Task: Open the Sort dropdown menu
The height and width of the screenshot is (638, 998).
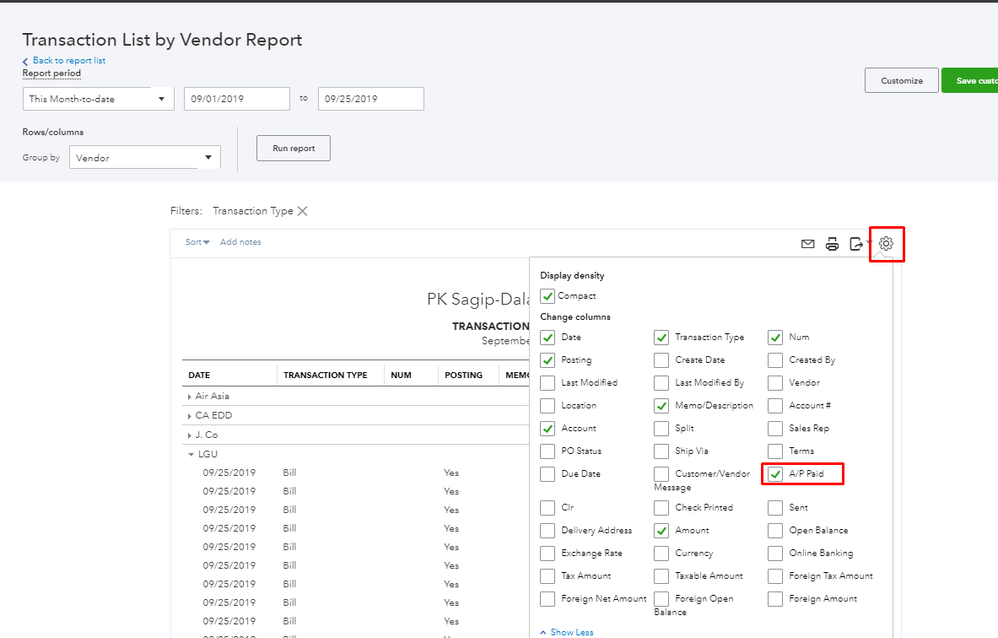Action: [197, 242]
